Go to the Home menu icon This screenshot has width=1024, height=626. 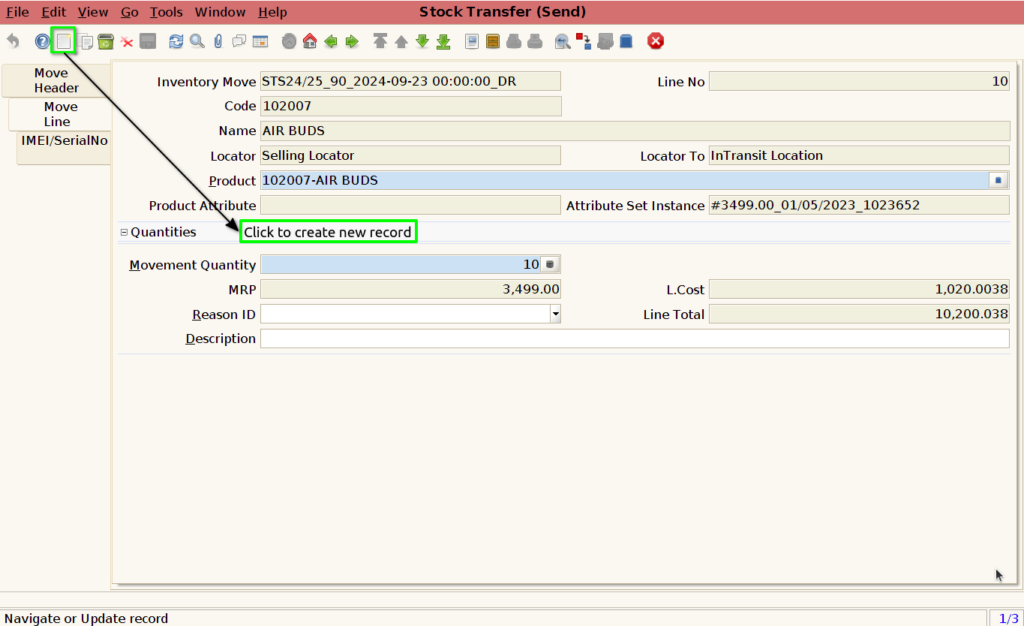point(310,41)
